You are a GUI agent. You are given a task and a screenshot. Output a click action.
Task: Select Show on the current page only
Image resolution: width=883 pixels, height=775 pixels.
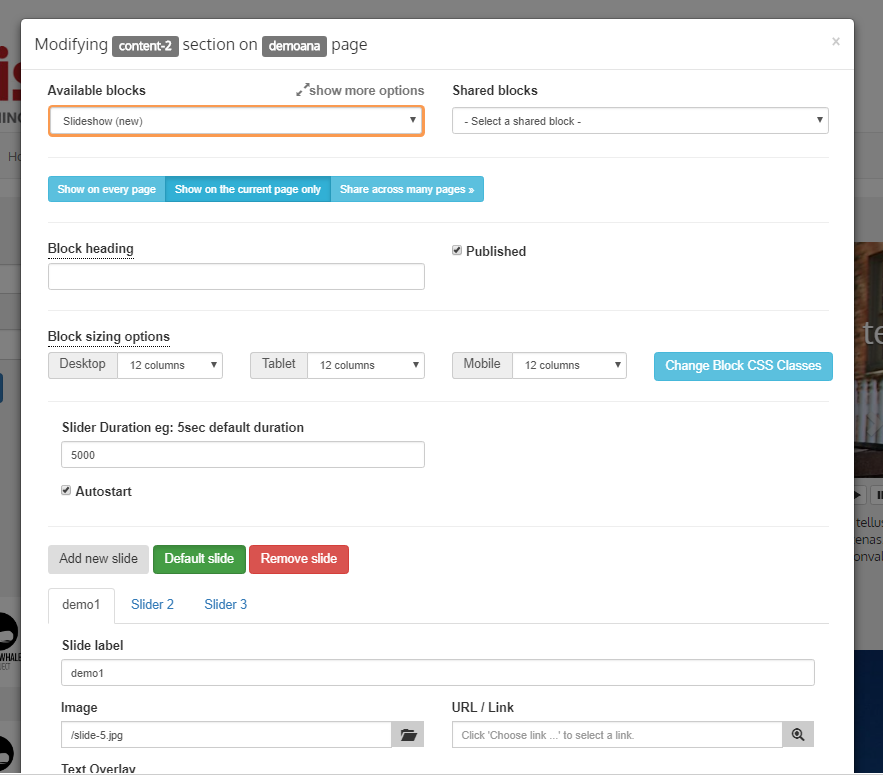(x=248, y=189)
